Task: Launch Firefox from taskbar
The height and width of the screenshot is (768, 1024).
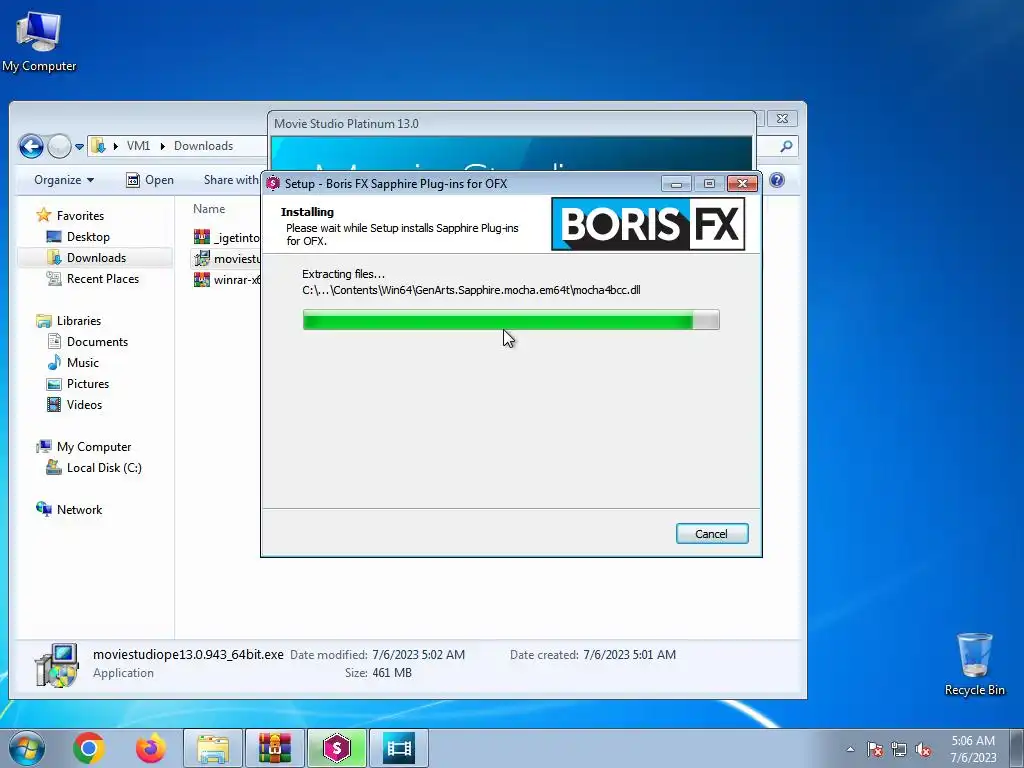Action: point(150,748)
